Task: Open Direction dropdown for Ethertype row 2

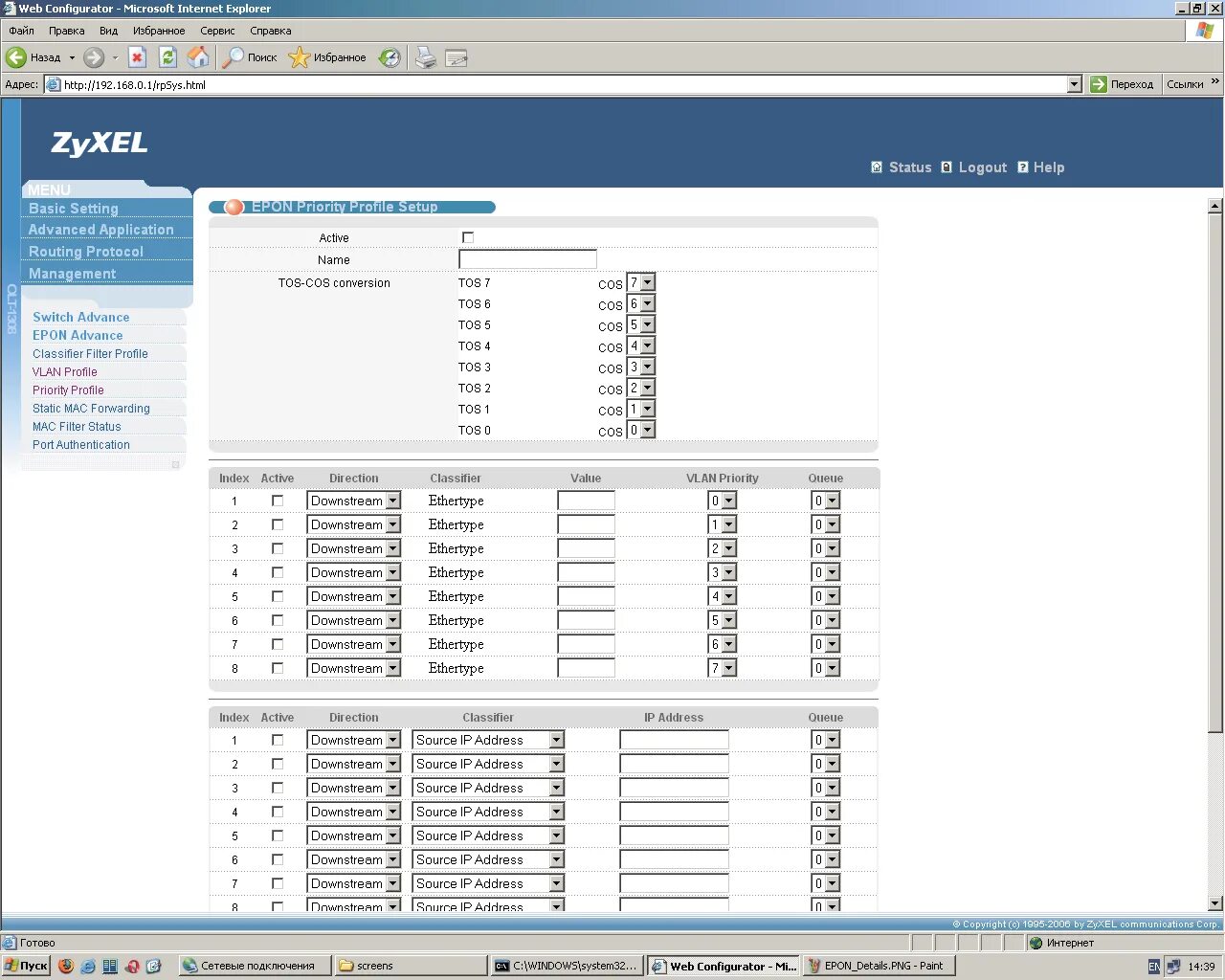Action: (x=354, y=524)
